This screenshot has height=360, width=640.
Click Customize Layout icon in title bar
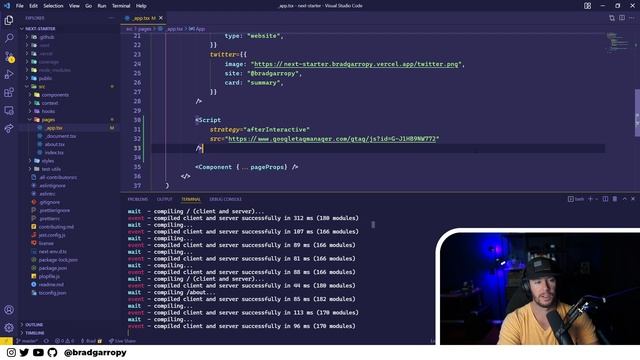click(x=587, y=6)
